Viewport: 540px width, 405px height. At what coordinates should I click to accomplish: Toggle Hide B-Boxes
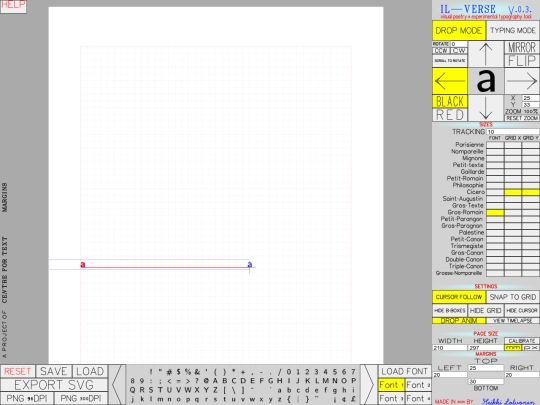pyautogui.click(x=450, y=310)
